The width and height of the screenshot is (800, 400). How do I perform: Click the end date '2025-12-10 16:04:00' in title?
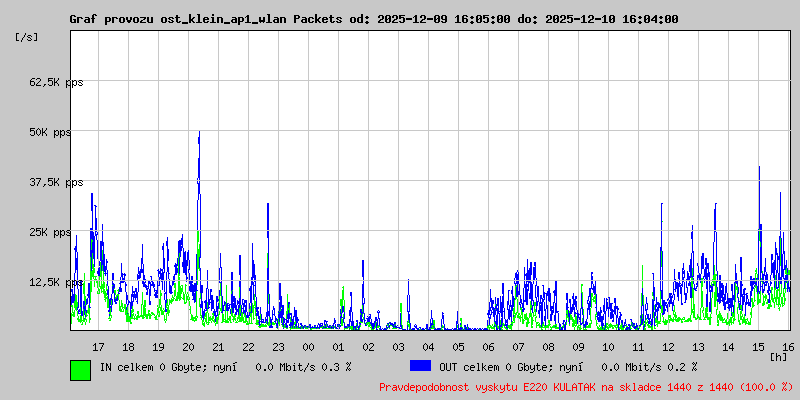612,19
